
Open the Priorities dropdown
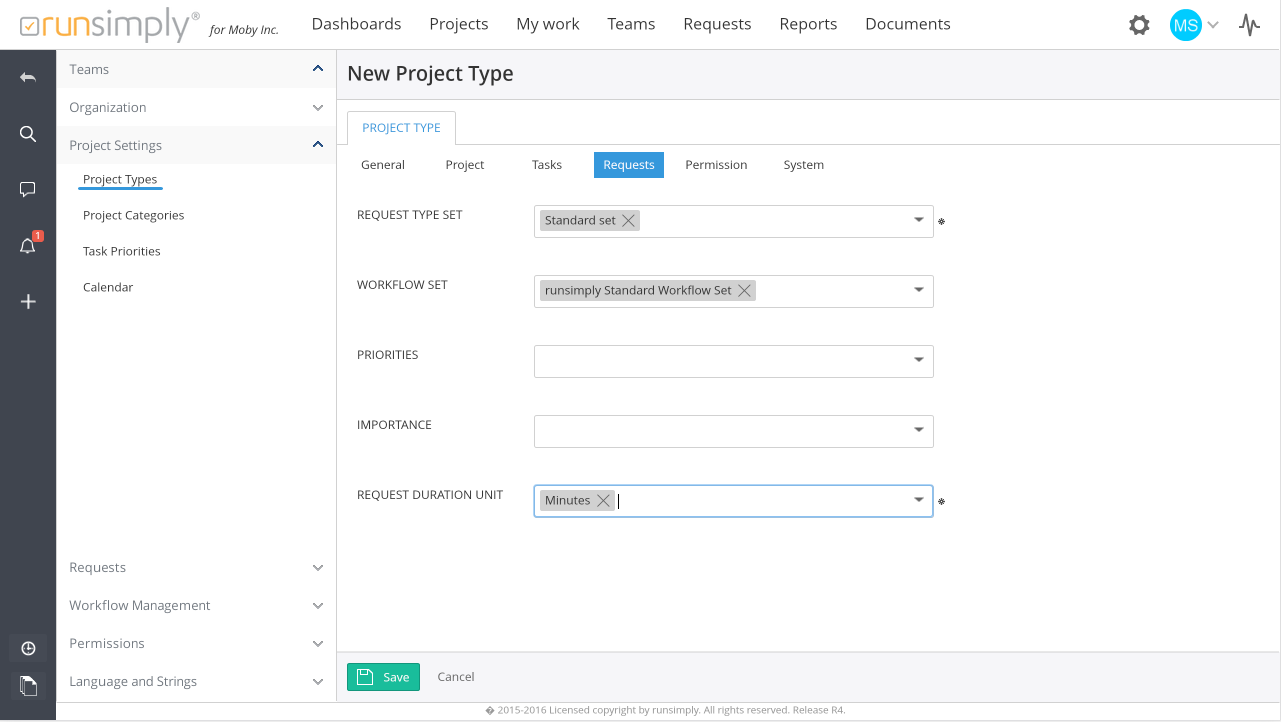point(918,361)
